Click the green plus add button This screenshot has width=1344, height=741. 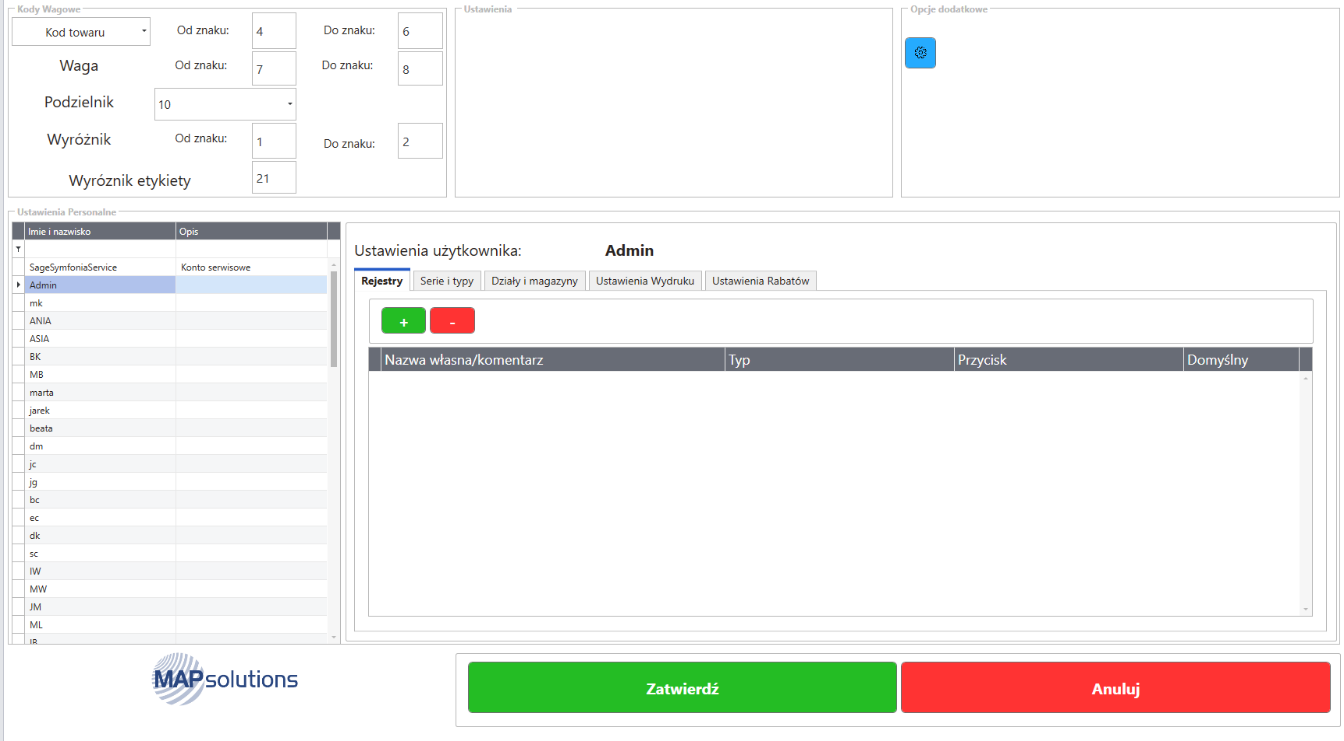coord(403,321)
